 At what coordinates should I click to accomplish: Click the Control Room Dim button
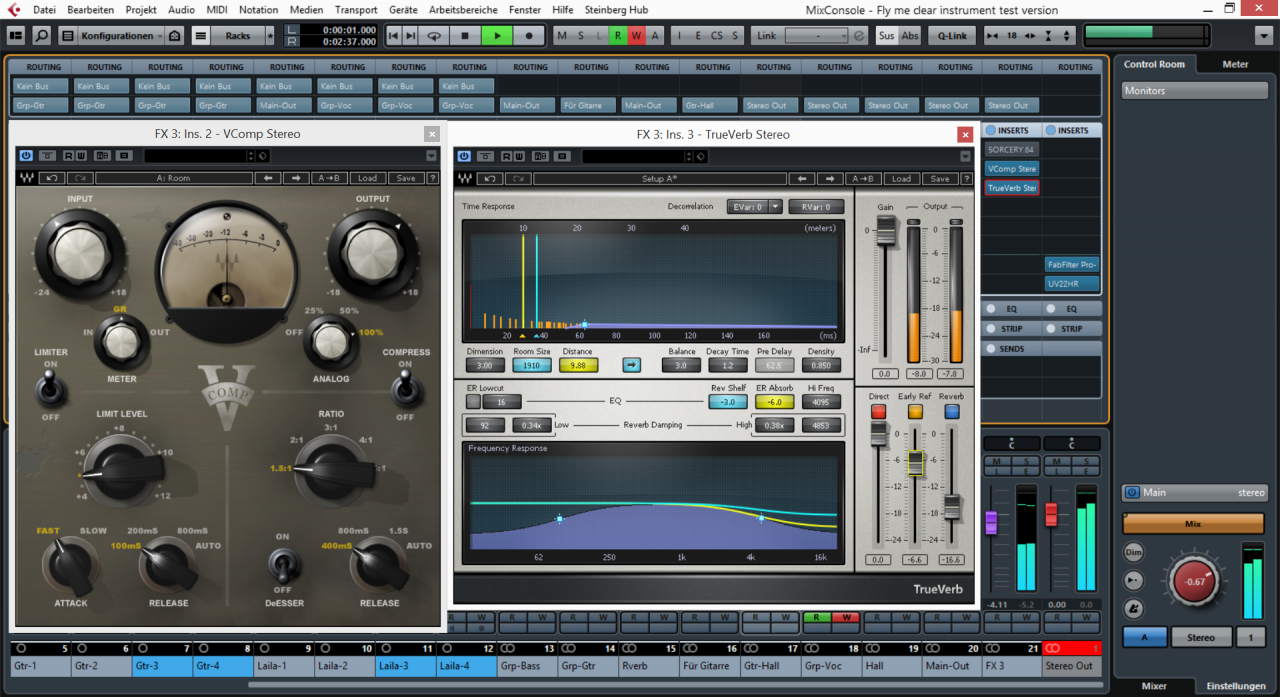click(1133, 552)
